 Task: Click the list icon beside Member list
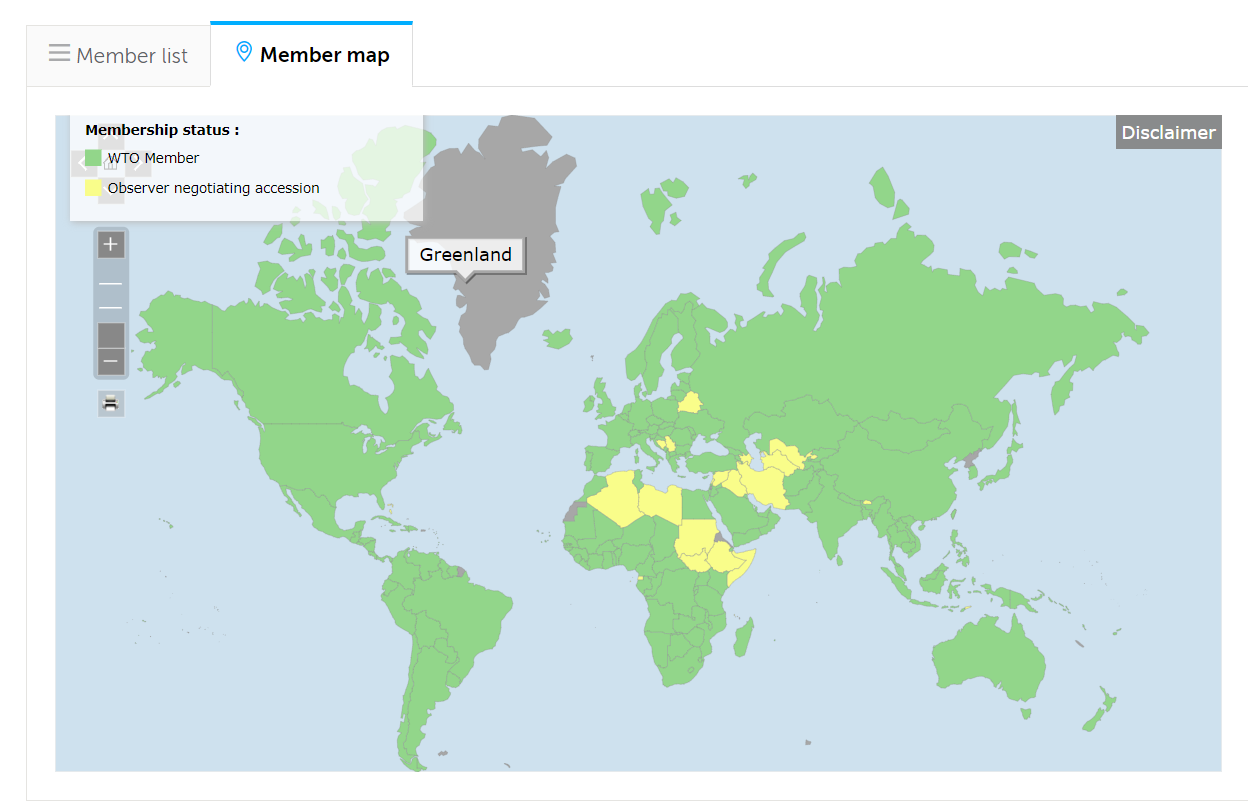pos(59,53)
